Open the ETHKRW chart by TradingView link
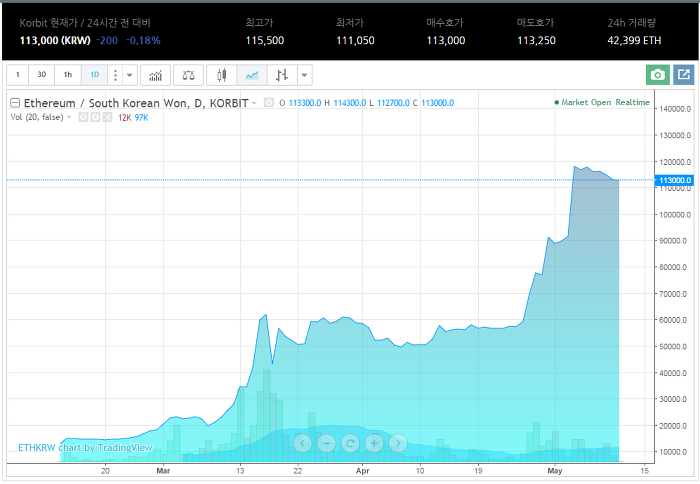 click(x=85, y=447)
